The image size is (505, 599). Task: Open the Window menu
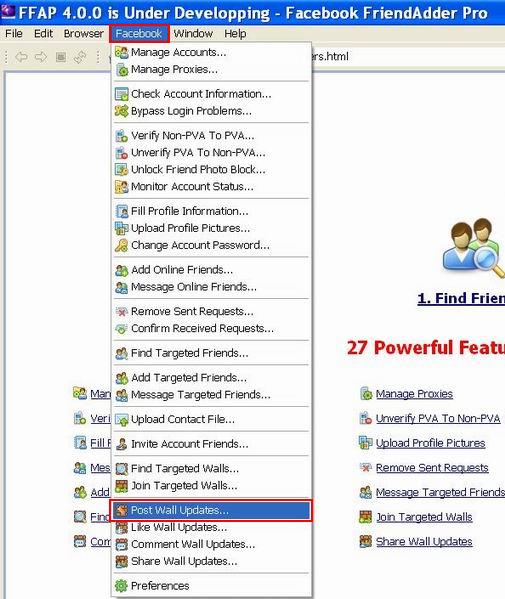pyautogui.click(x=193, y=34)
